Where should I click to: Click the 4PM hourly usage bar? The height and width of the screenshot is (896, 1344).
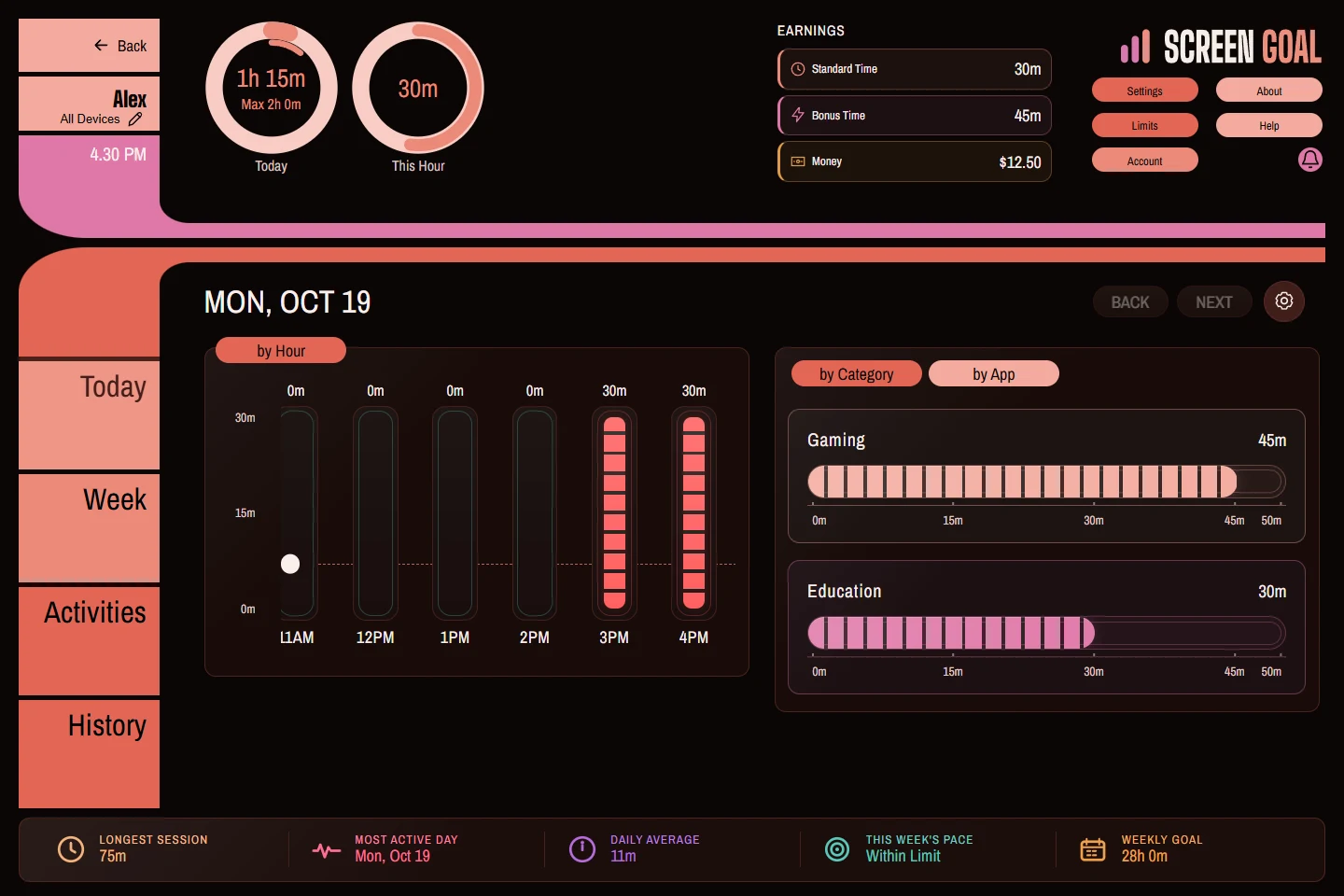693,513
